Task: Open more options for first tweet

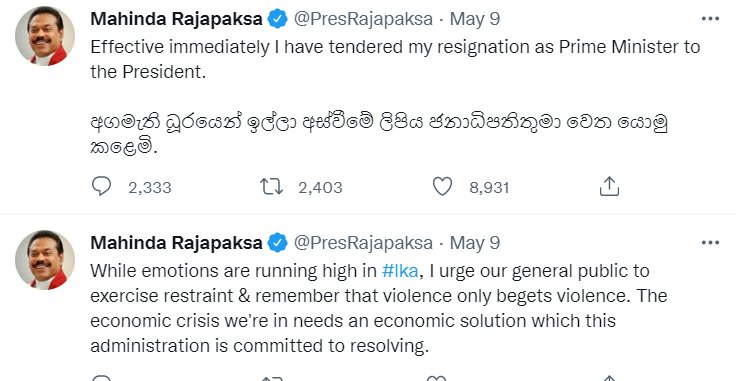Action: tap(710, 19)
